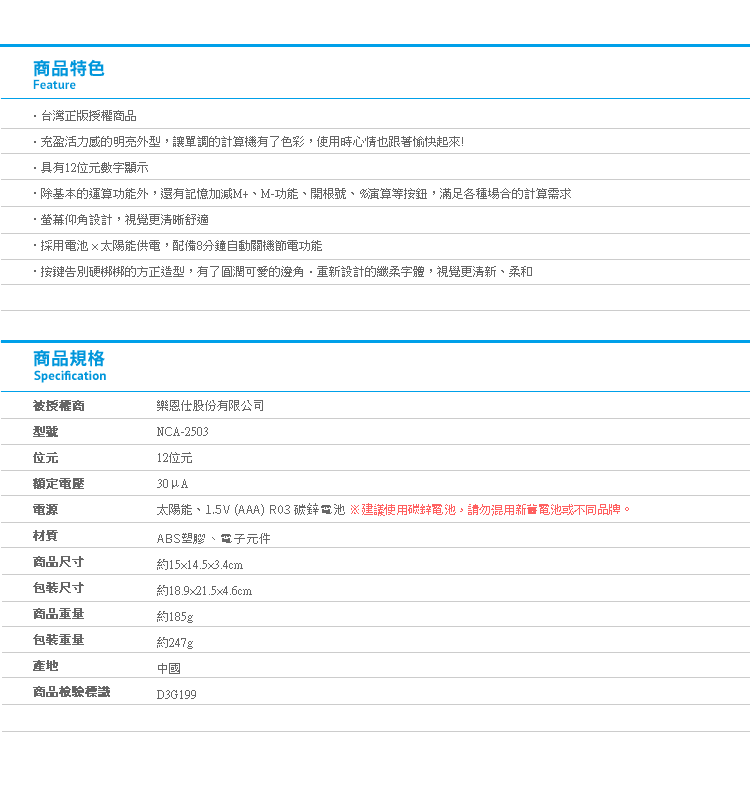Click the inspection mark code D3G199
Image resolution: width=750 pixels, height=787 pixels.
[176, 694]
